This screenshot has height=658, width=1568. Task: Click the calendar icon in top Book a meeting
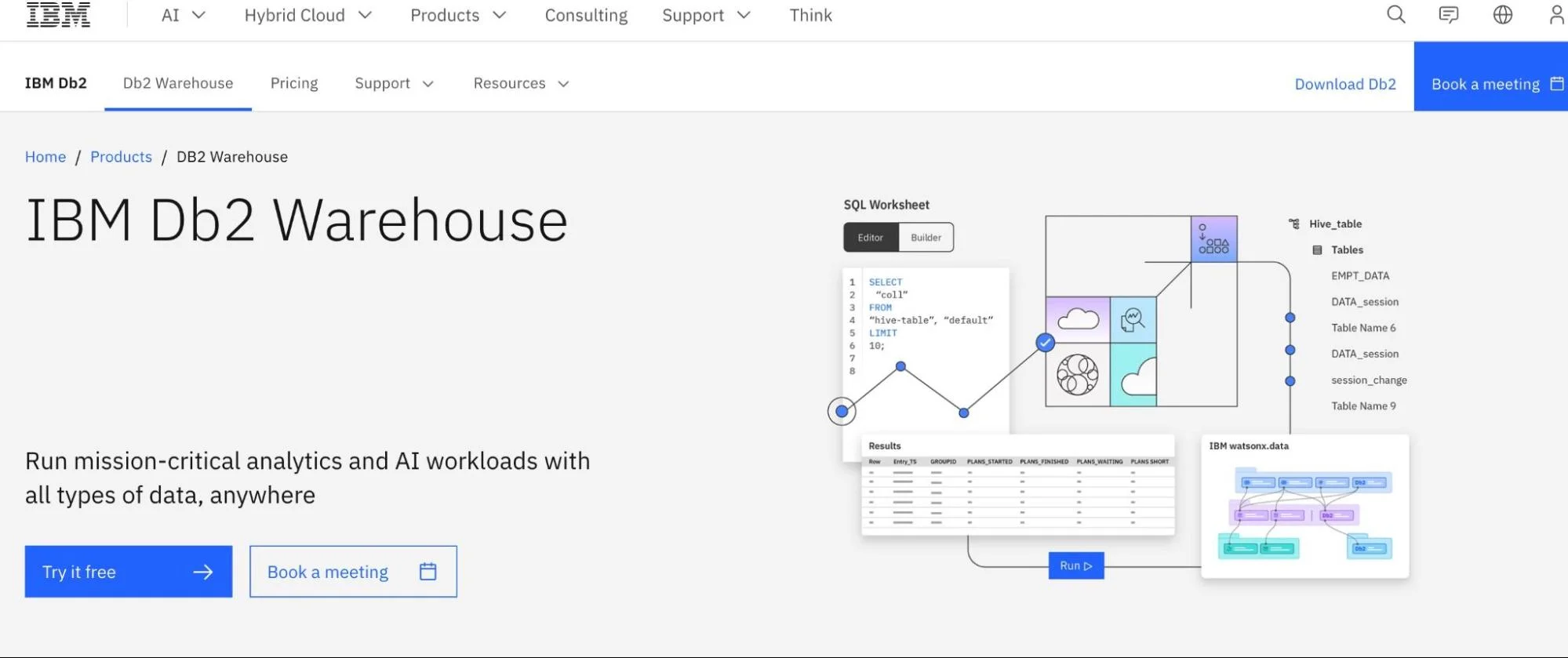point(1557,84)
